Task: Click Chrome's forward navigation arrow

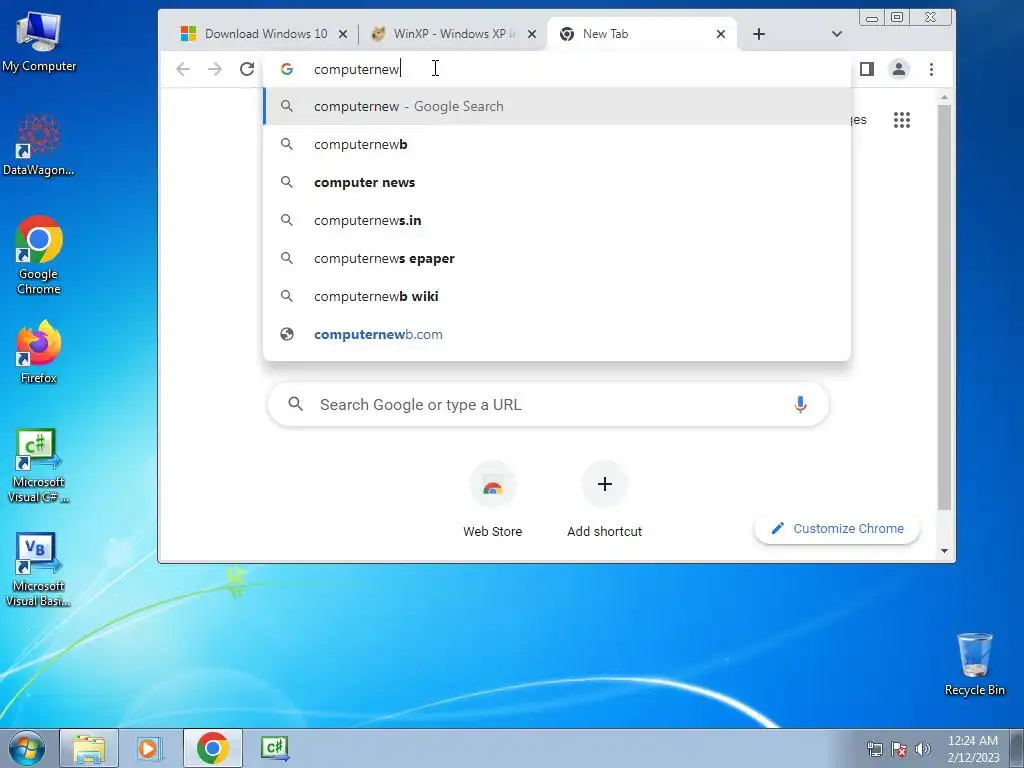Action: (x=215, y=69)
